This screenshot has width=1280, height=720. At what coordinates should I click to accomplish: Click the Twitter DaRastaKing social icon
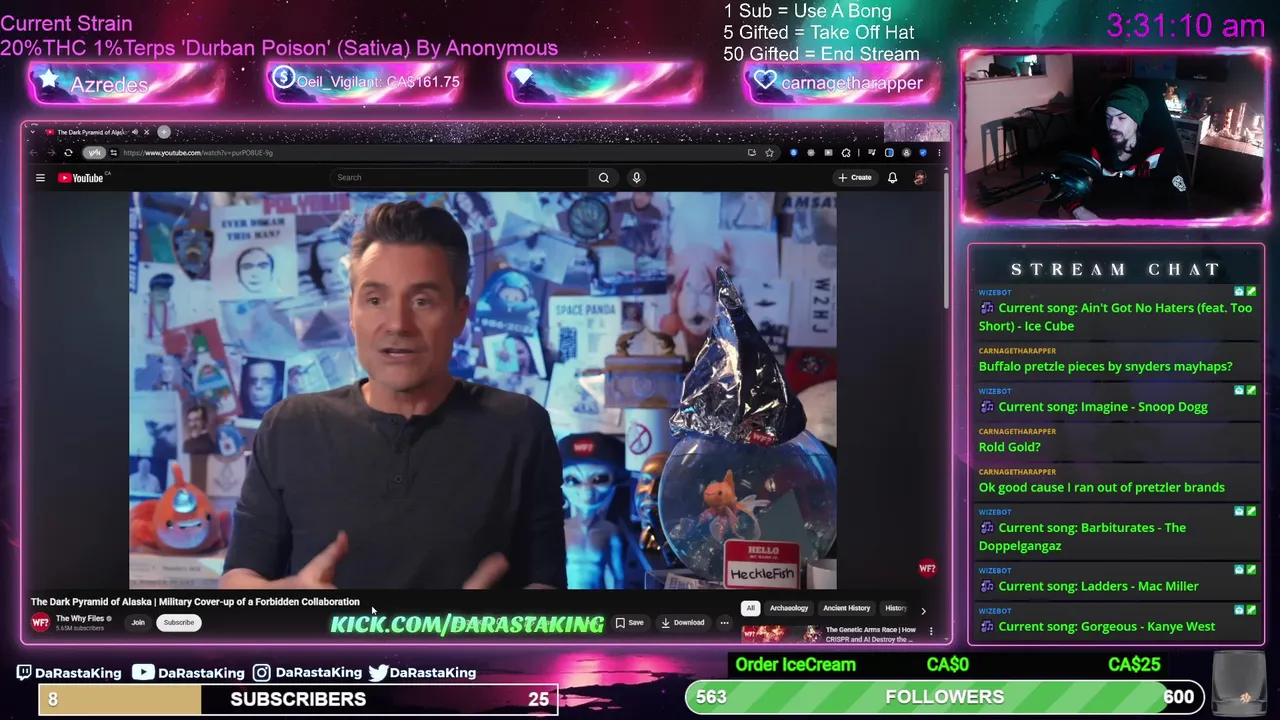[378, 673]
